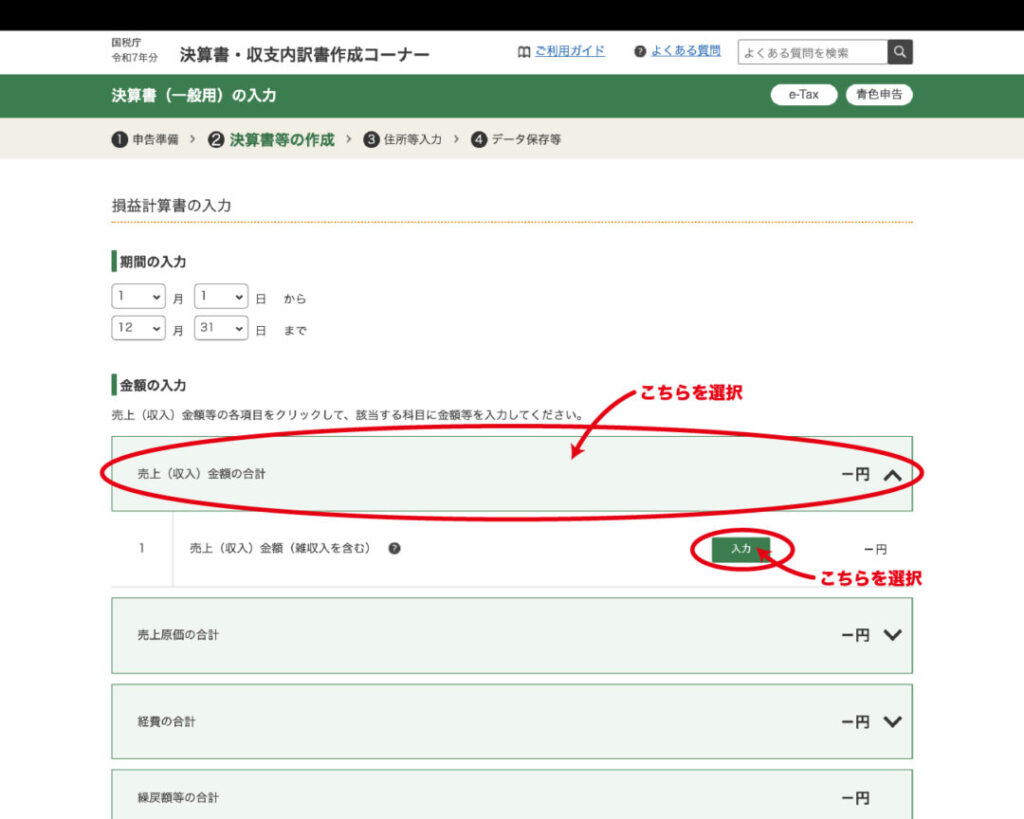Click the よくある質問を検索 search field
The image size is (1024, 819).
click(x=812, y=52)
